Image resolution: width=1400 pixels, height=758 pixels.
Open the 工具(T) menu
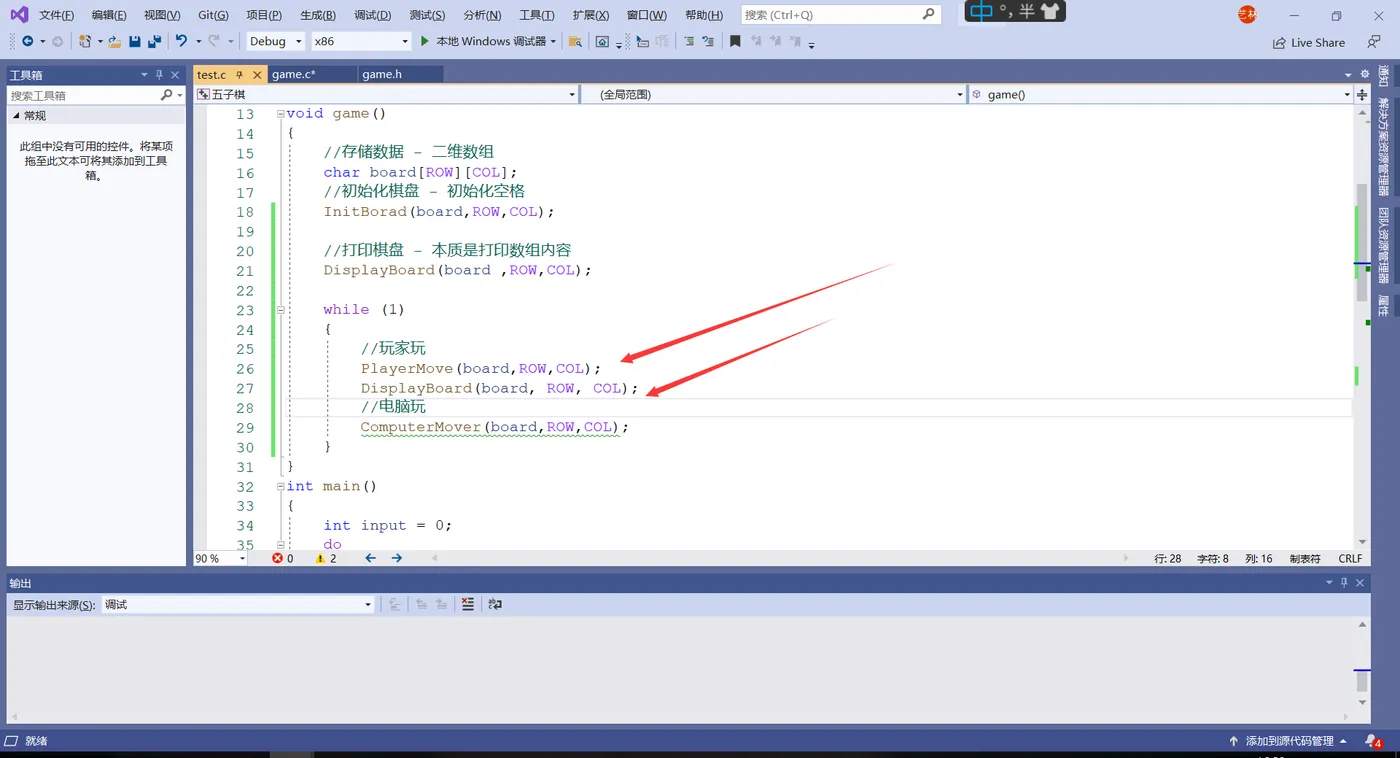pyautogui.click(x=537, y=15)
